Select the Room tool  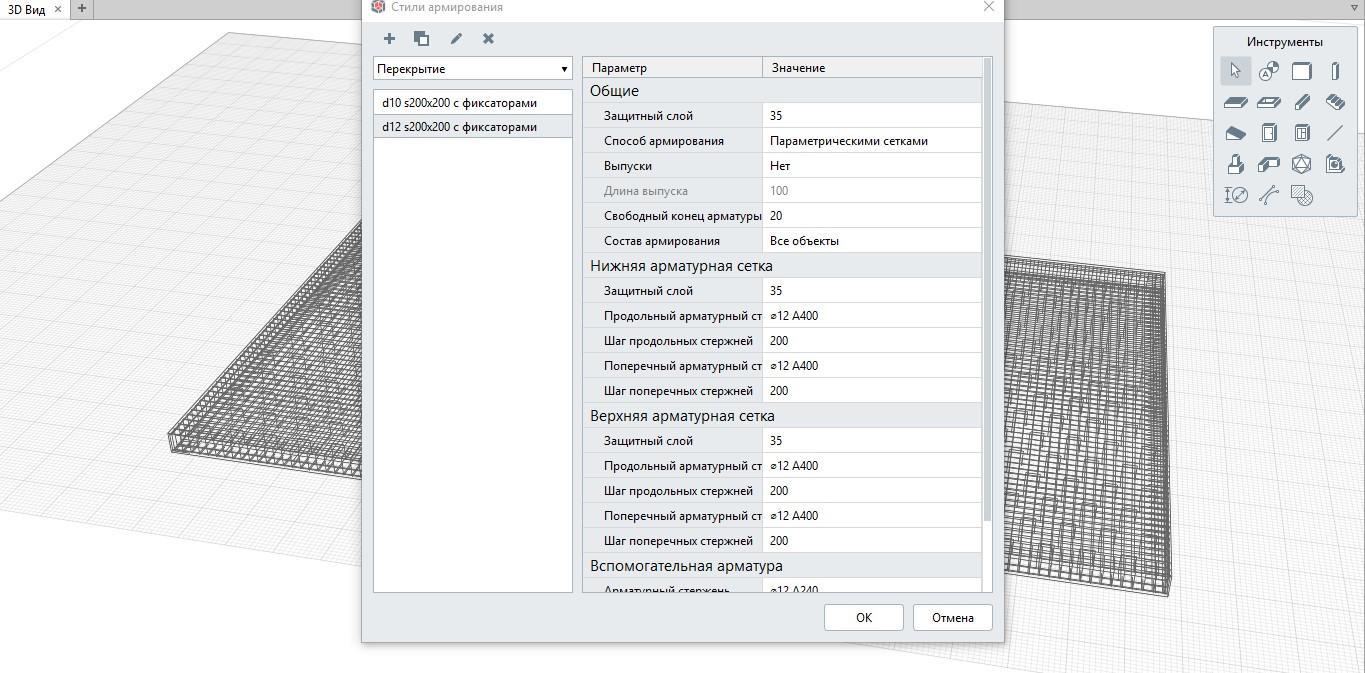coord(1335,164)
